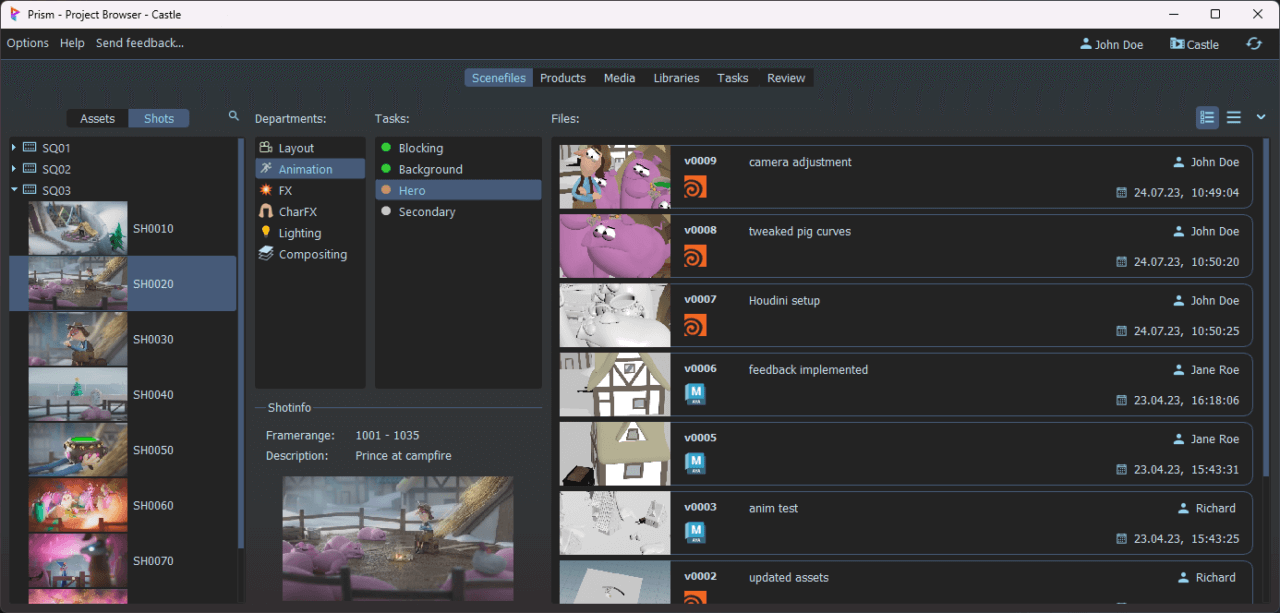
Task: Switch to the compact list view
Action: tap(1234, 117)
